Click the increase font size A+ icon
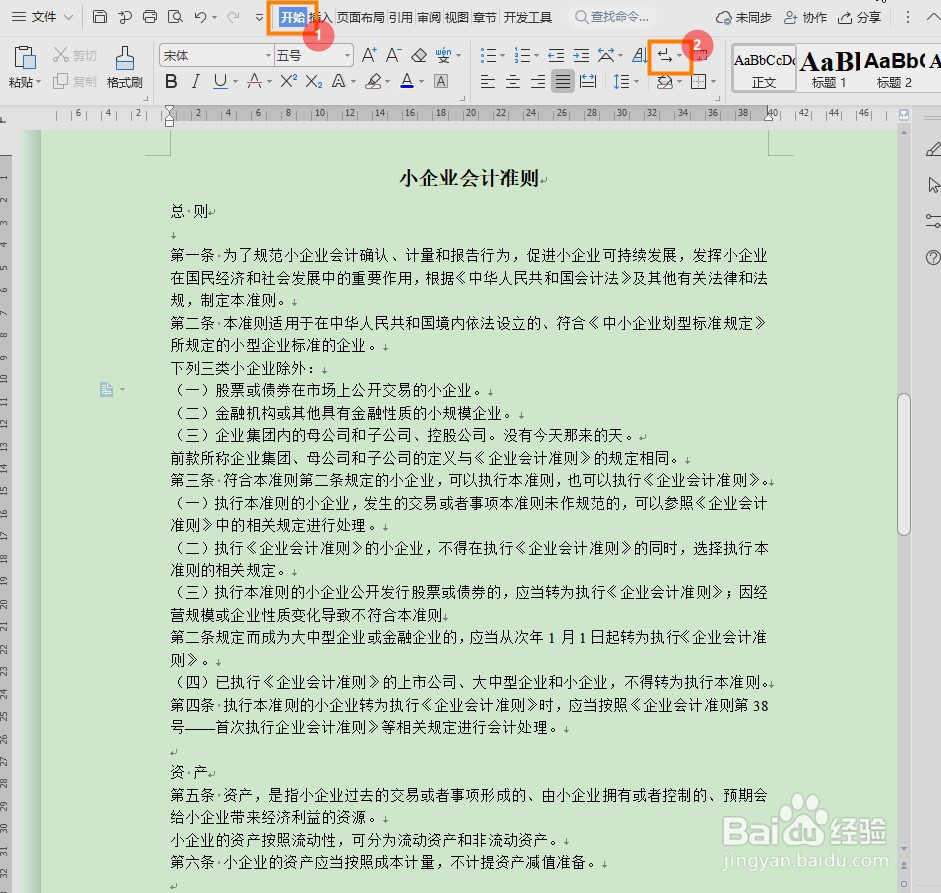This screenshot has height=893, width=941. (369, 55)
